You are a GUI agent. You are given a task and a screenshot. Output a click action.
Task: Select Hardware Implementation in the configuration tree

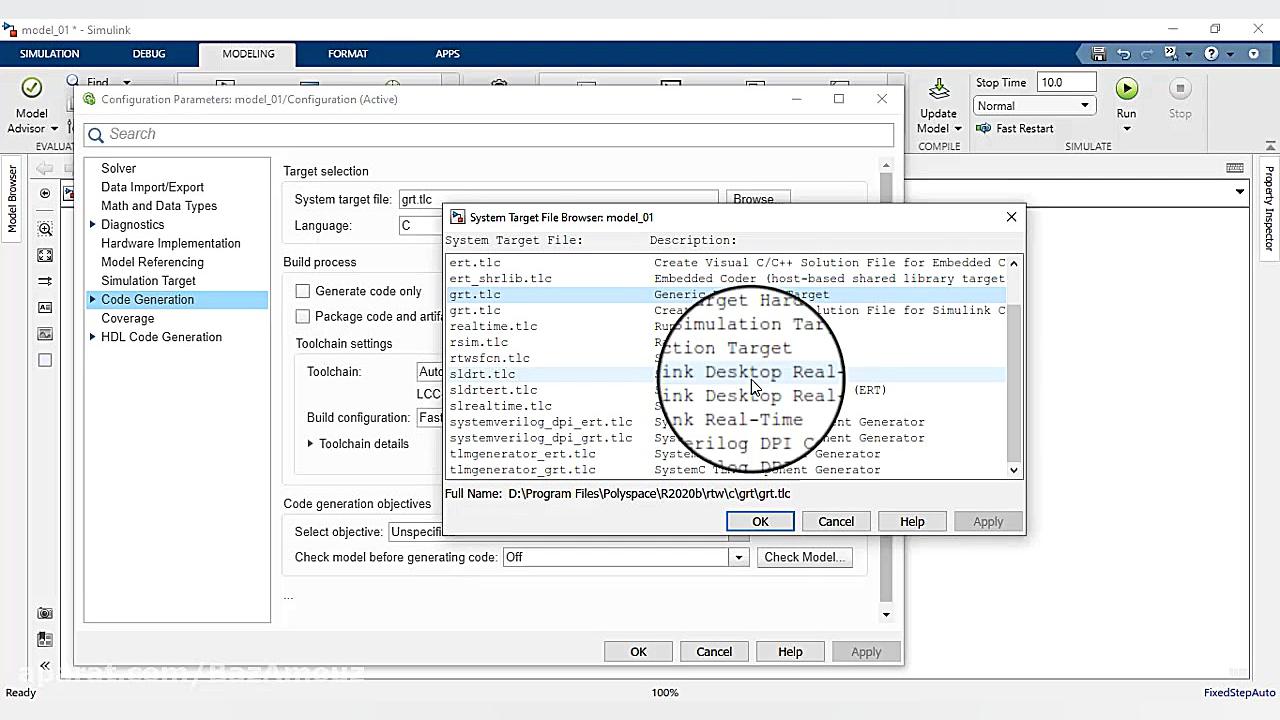(x=171, y=243)
